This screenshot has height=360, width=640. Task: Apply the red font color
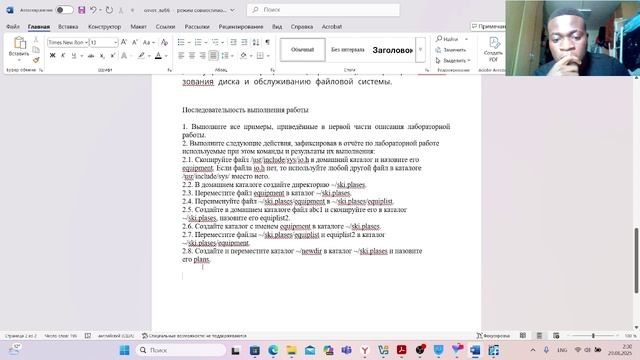[x=158, y=56]
